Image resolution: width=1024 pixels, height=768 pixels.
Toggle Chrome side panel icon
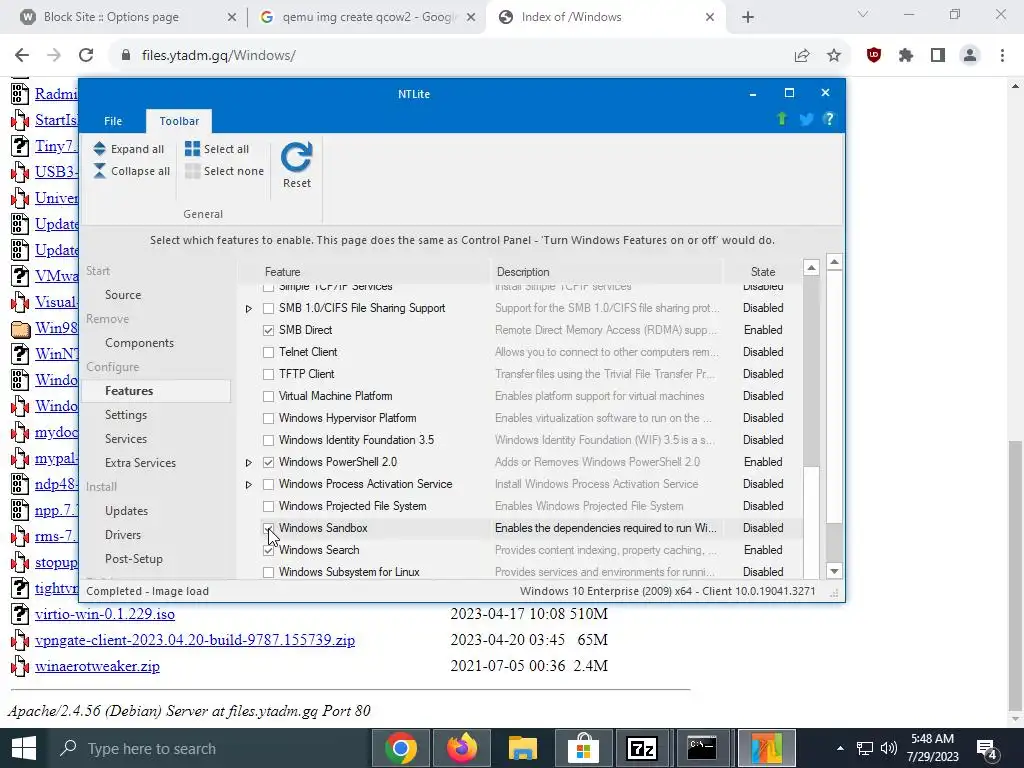pyautogui.click(x=938, y=56)
